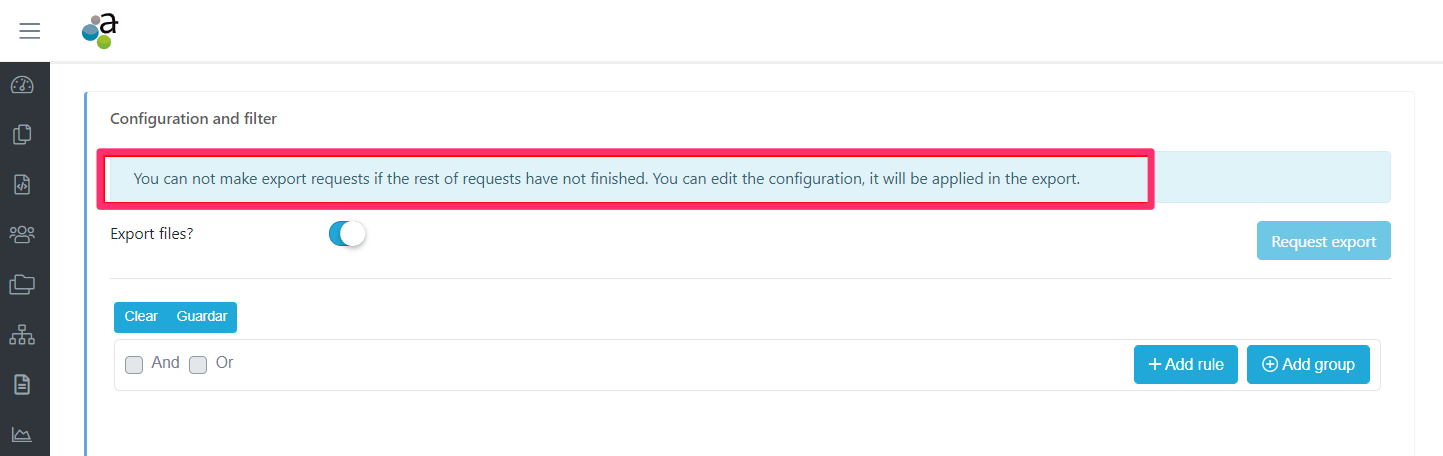Open the users group sidebar icon
Image resolution: width=1443 pixels, height=456 pixels.
point(22,234)
